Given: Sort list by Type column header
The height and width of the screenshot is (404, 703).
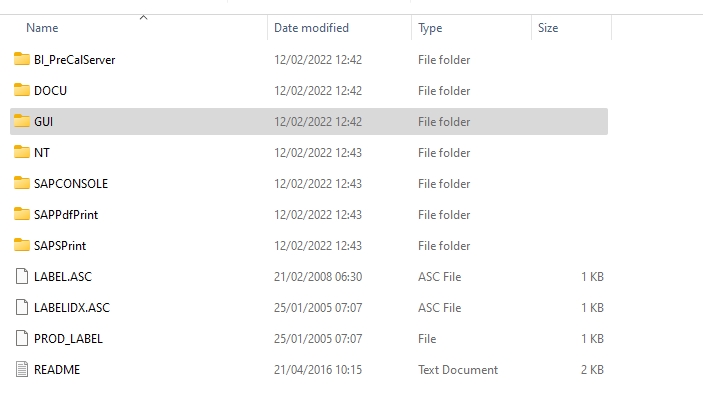Looking at the screenshot, I should point(430,28).
